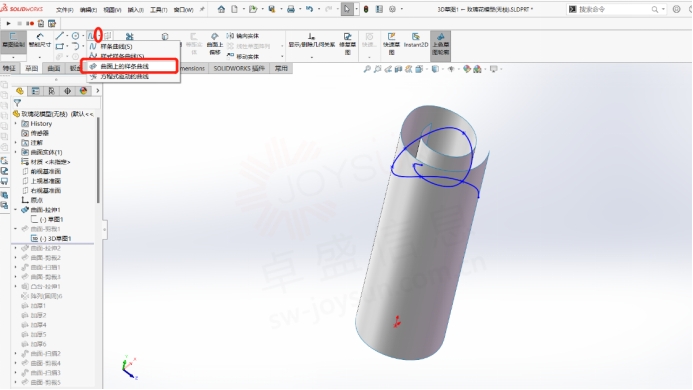Select the (-) 3D草图1 tree item

coord(55,238)
